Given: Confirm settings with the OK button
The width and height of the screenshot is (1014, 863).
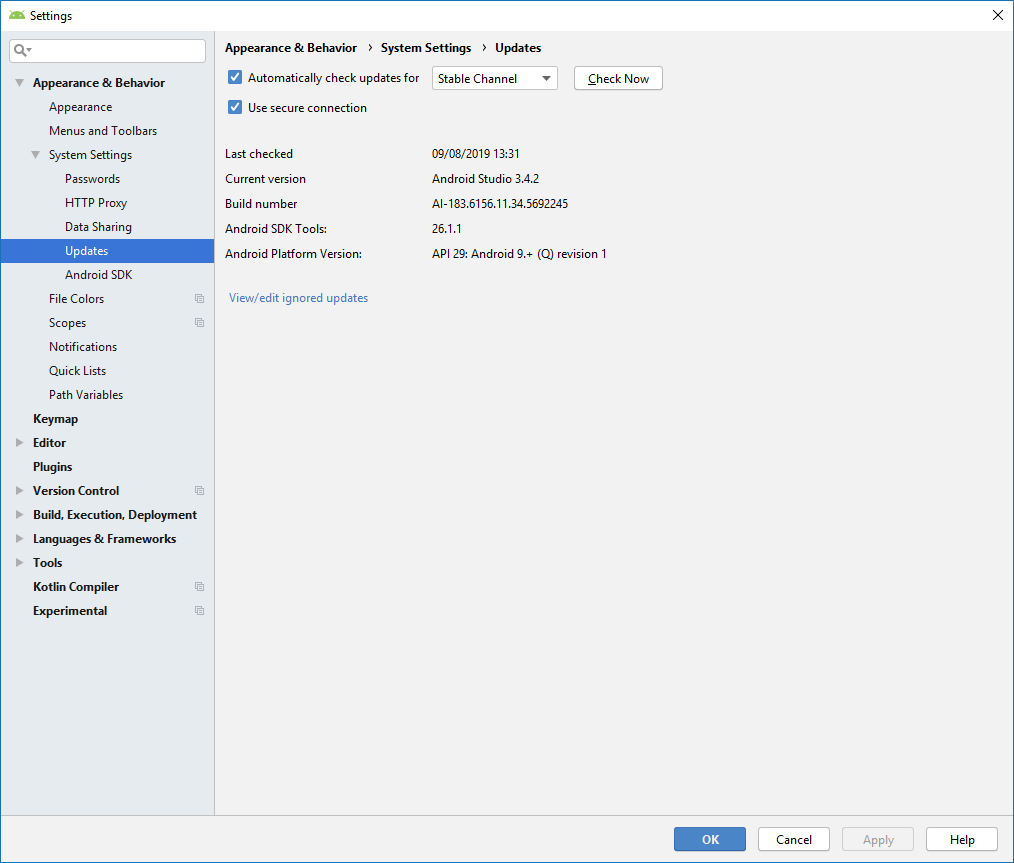Looking at the screenshot, I should tap(709, 839).
